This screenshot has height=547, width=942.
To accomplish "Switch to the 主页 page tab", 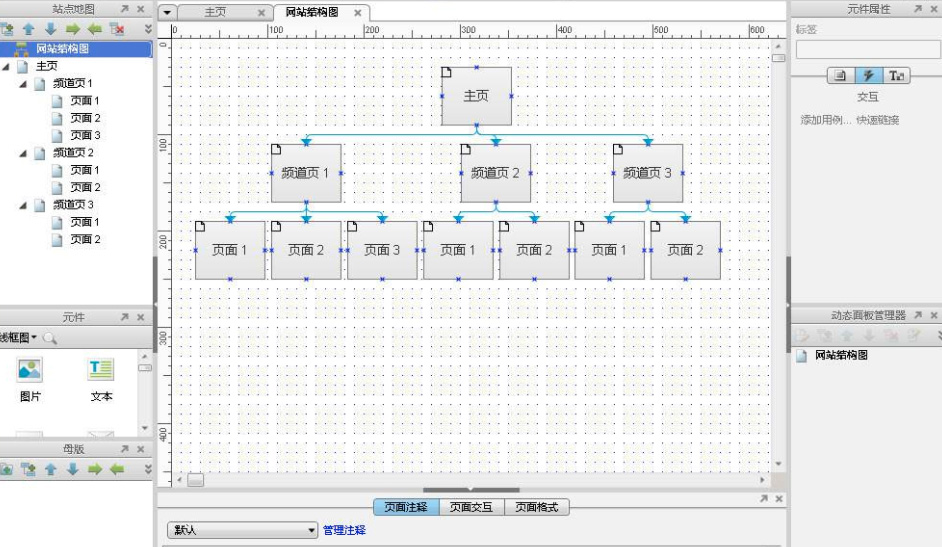I will pyautogui.click(x=215, y=13).
